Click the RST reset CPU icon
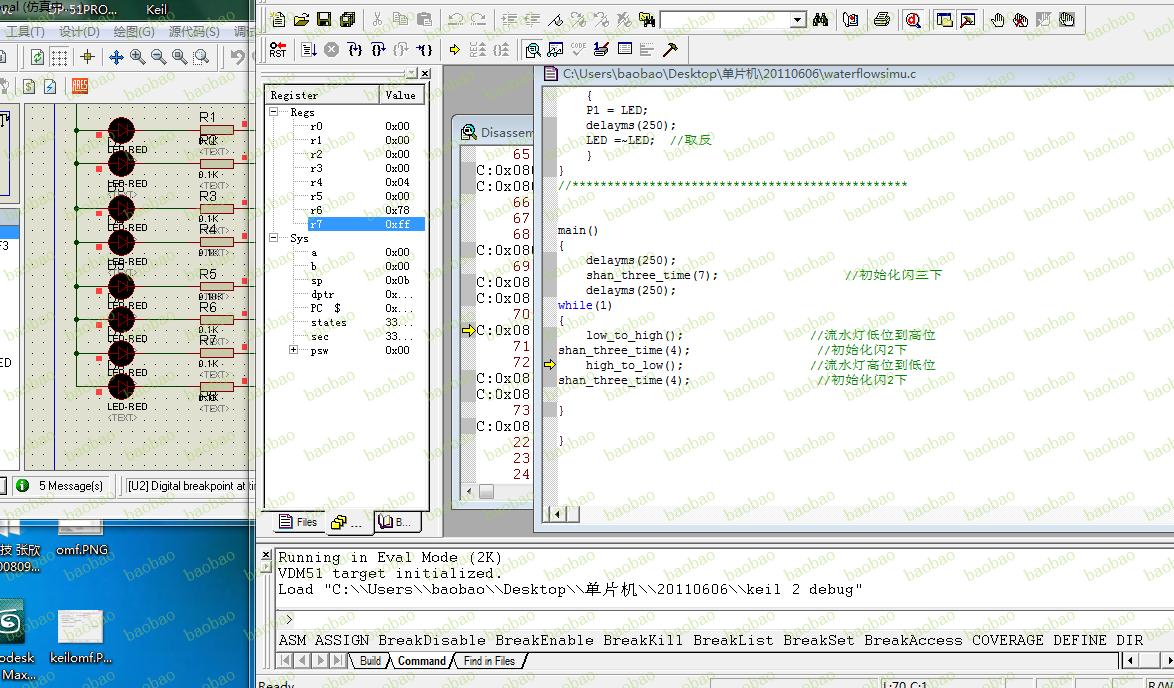The height and width of the screenshot is (688, 1174). coord(278,49)
